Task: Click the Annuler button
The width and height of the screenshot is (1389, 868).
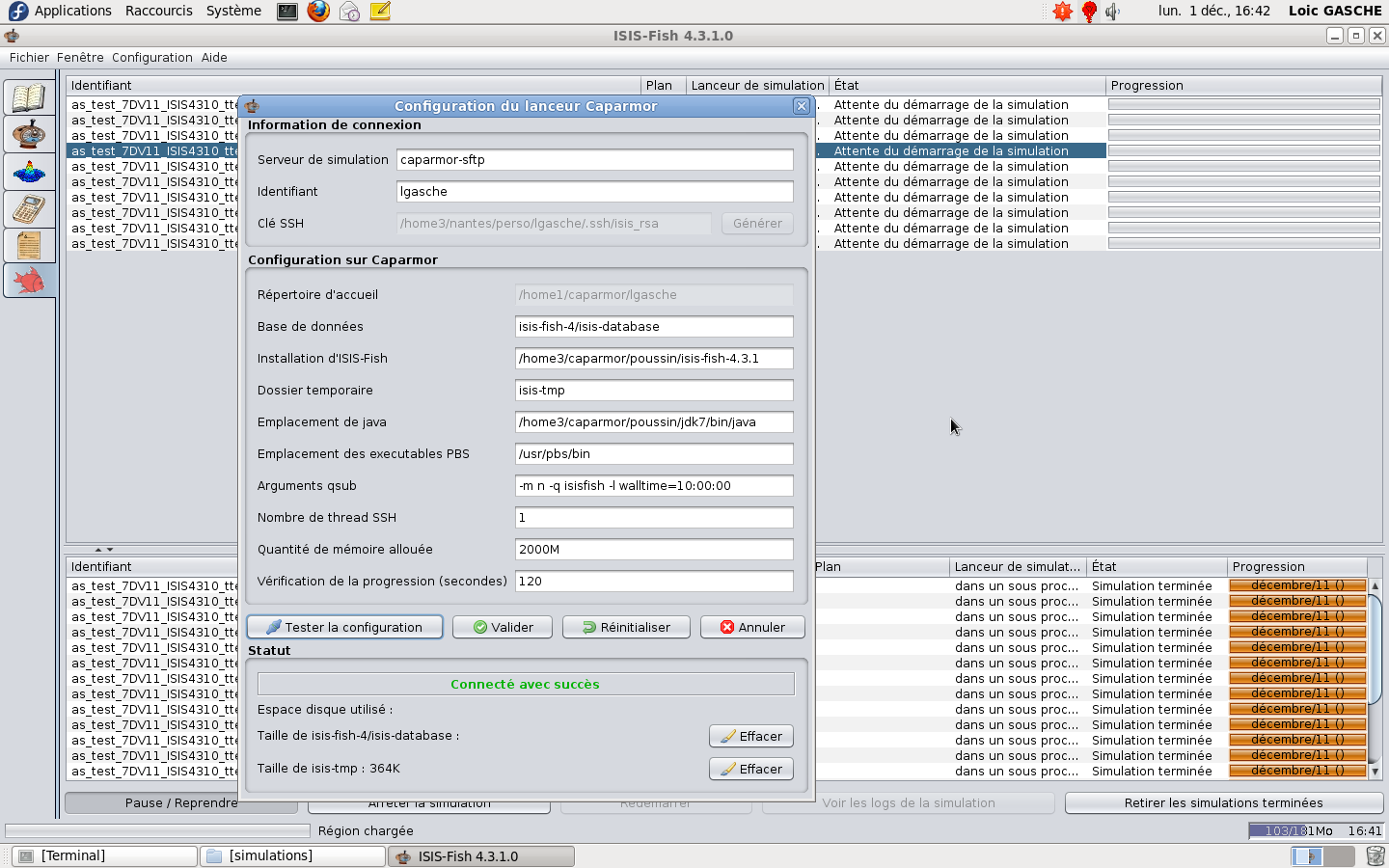Action: click(x=752, y=627)
